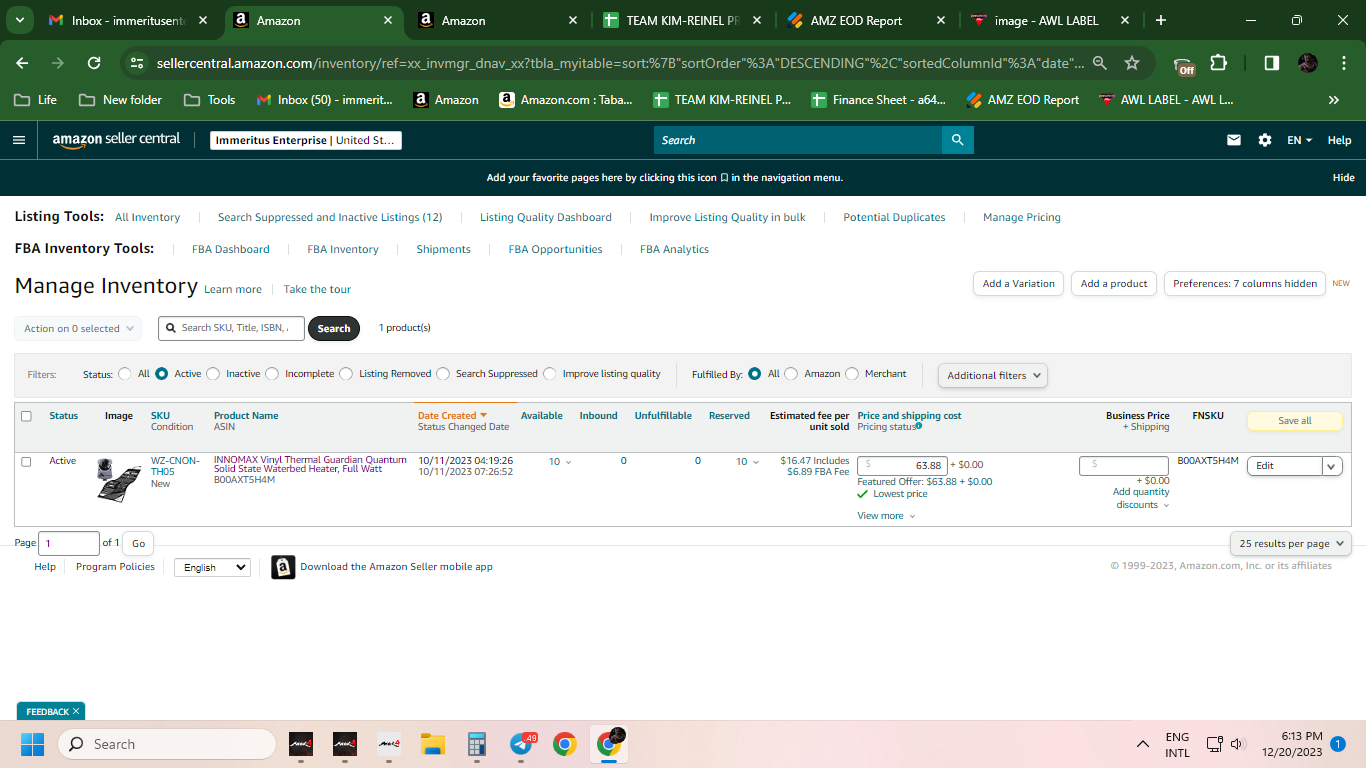
Task: Open the Messages mail icon
Action: tap(1234, 140)
